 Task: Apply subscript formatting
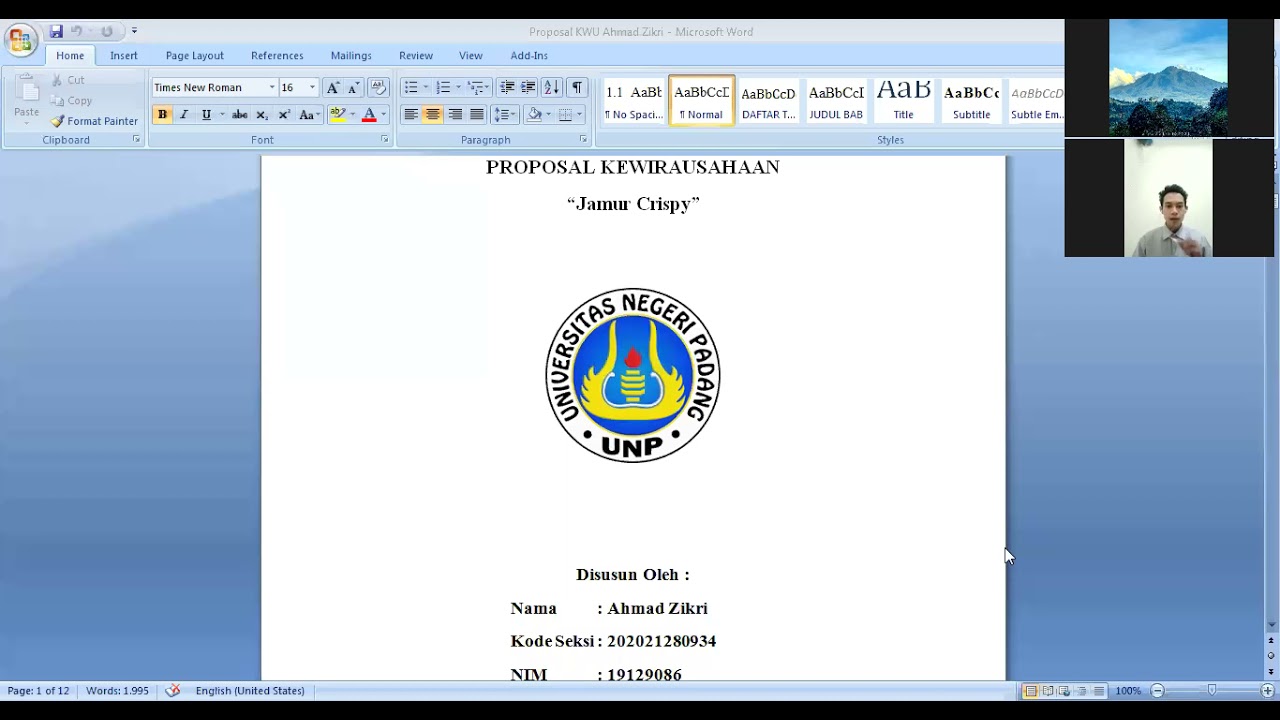pos(262,115)
